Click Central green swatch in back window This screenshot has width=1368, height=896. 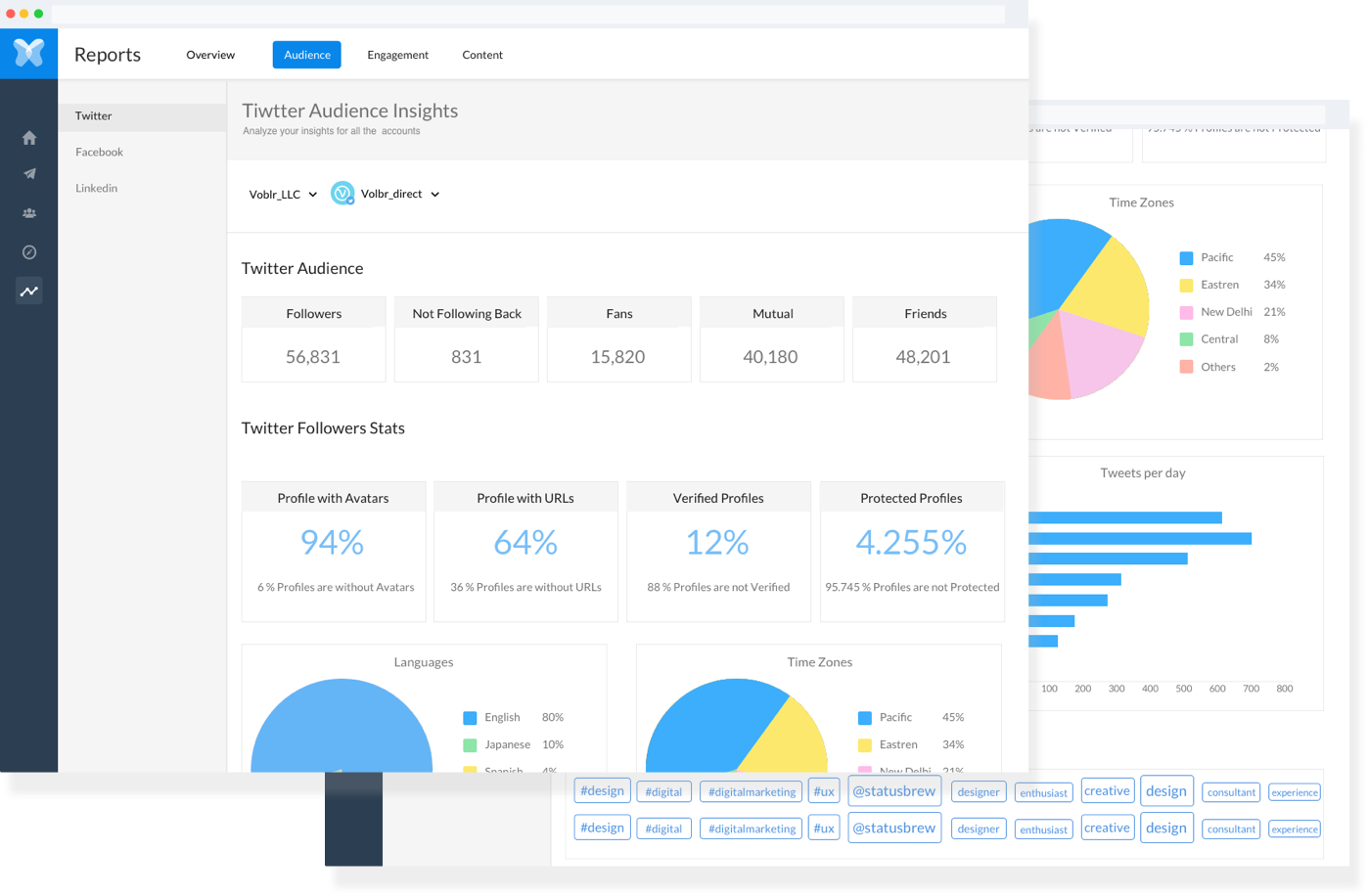coord(1186,339)
